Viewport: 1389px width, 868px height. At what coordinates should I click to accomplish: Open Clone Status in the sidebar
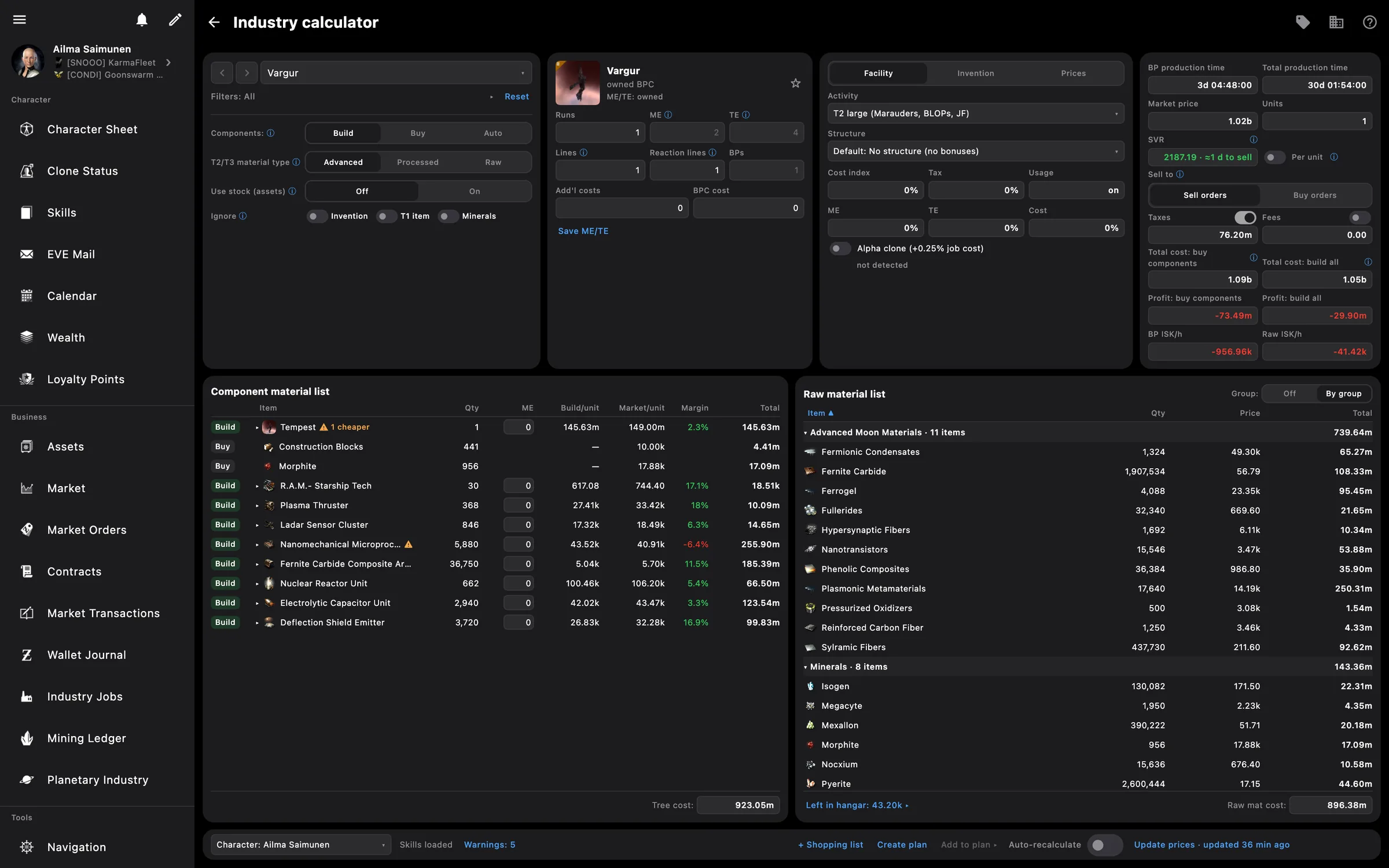97,171
